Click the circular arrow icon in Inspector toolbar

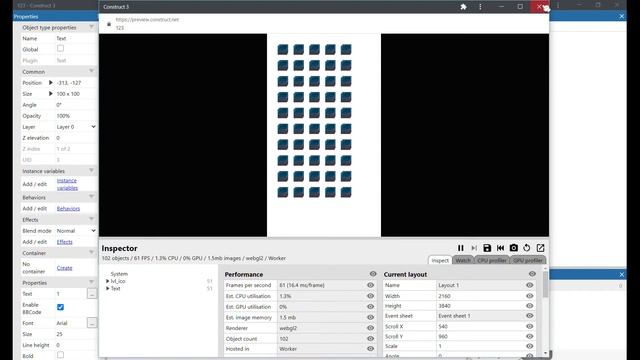pyautogui.click(x=527, y=248)
